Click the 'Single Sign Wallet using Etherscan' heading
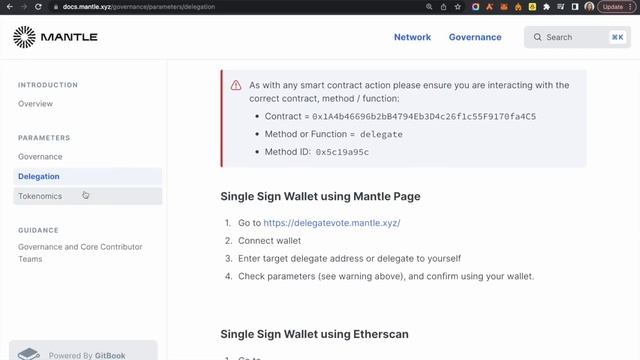 [314, 334]
